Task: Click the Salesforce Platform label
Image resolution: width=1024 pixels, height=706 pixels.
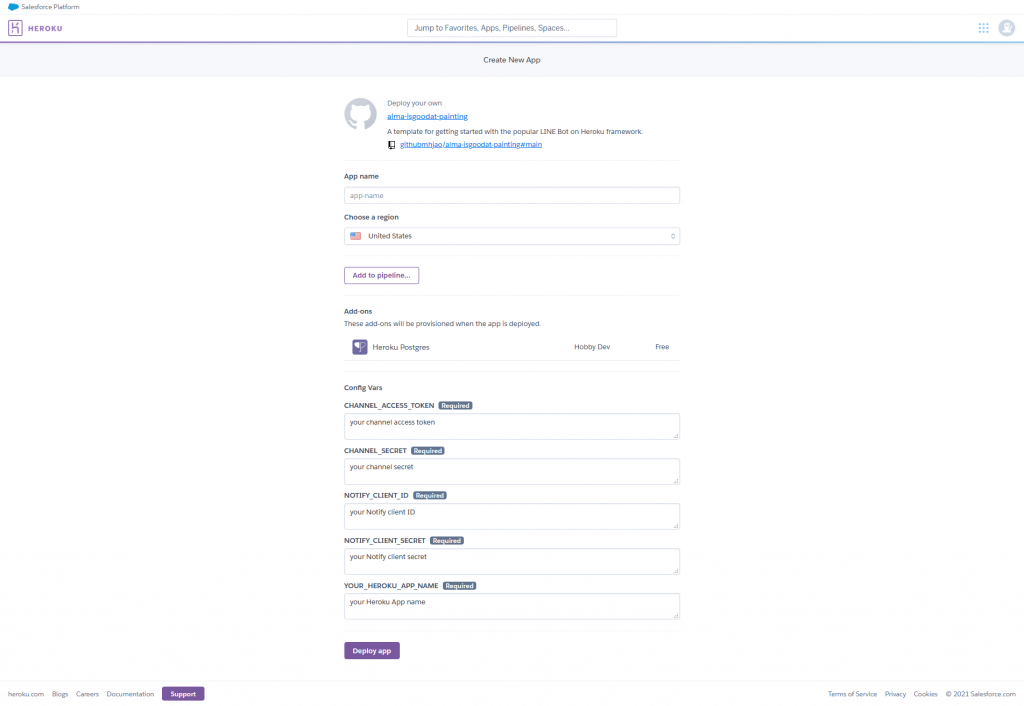Action: coord(50,7)
